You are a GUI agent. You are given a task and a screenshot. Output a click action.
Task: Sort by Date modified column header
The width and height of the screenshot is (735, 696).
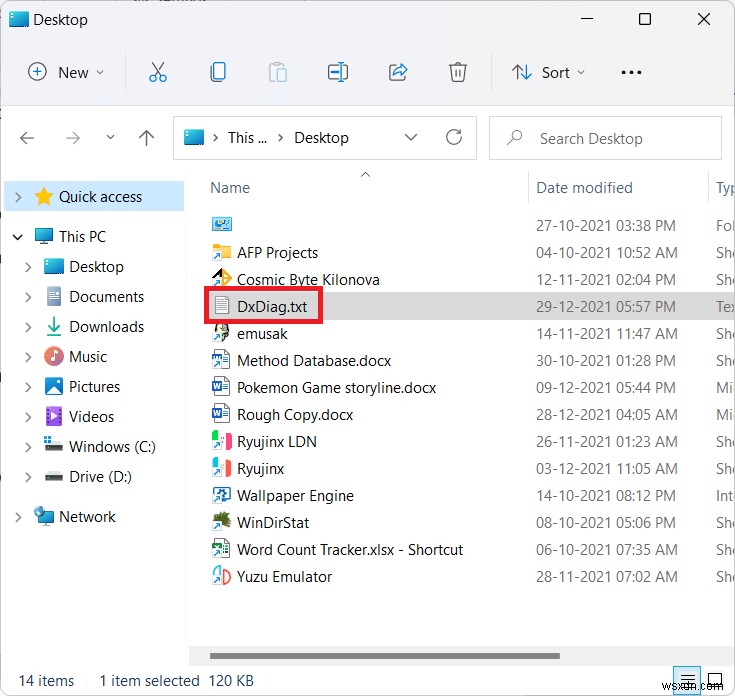click(x=584, y=187)
